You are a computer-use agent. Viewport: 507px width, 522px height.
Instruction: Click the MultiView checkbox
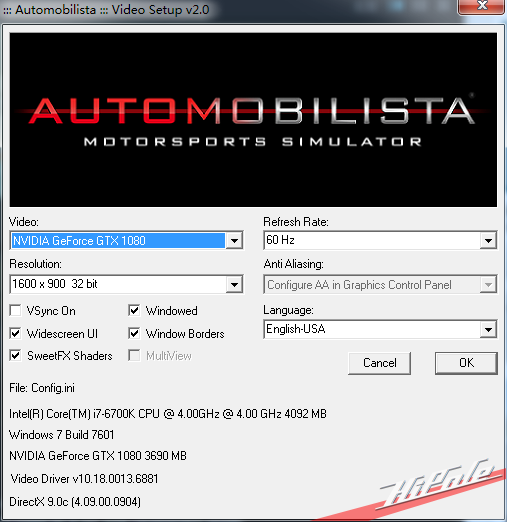coord(134,355)
